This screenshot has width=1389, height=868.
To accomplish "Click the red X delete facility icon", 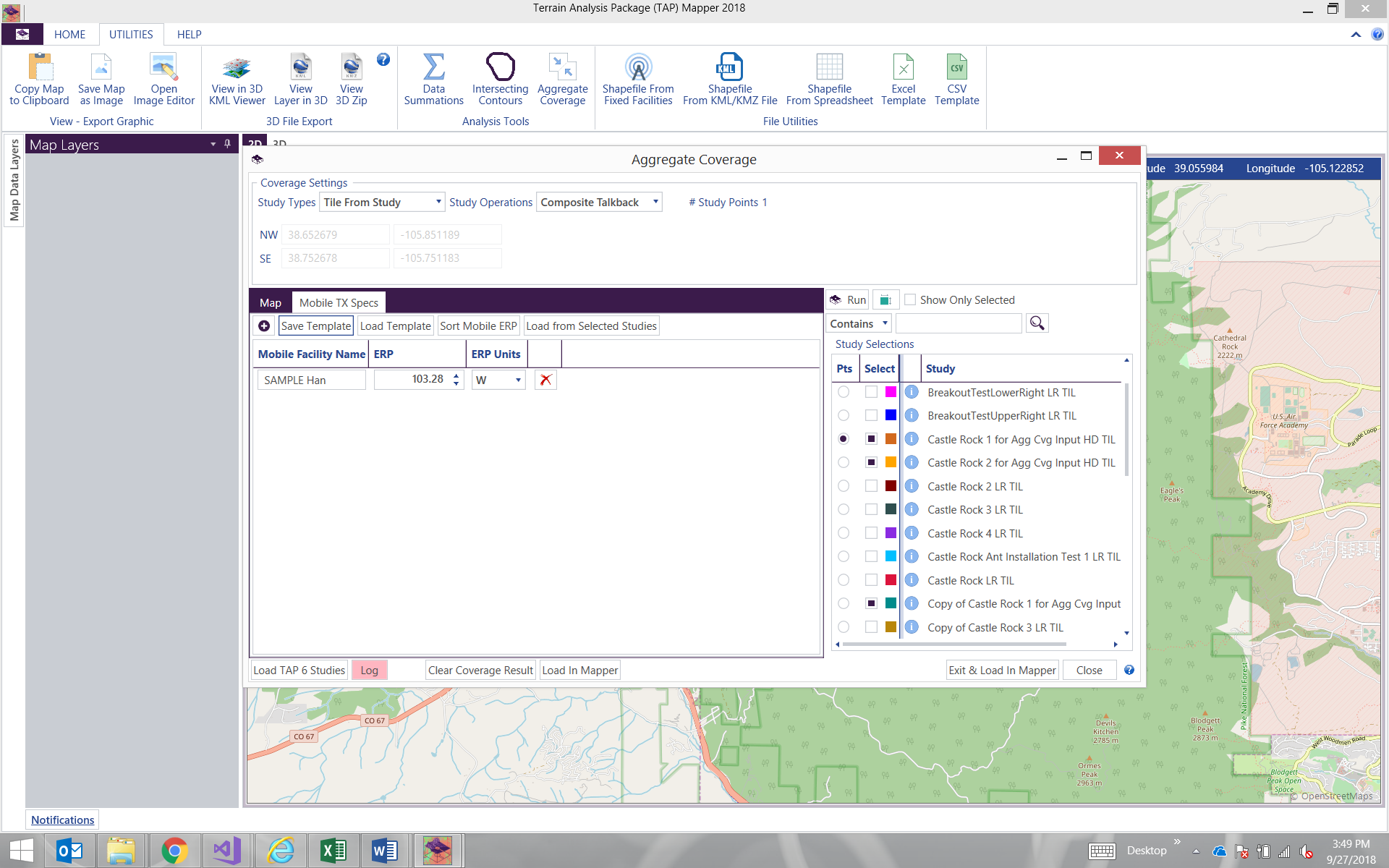I will click(x=545, y=380).
